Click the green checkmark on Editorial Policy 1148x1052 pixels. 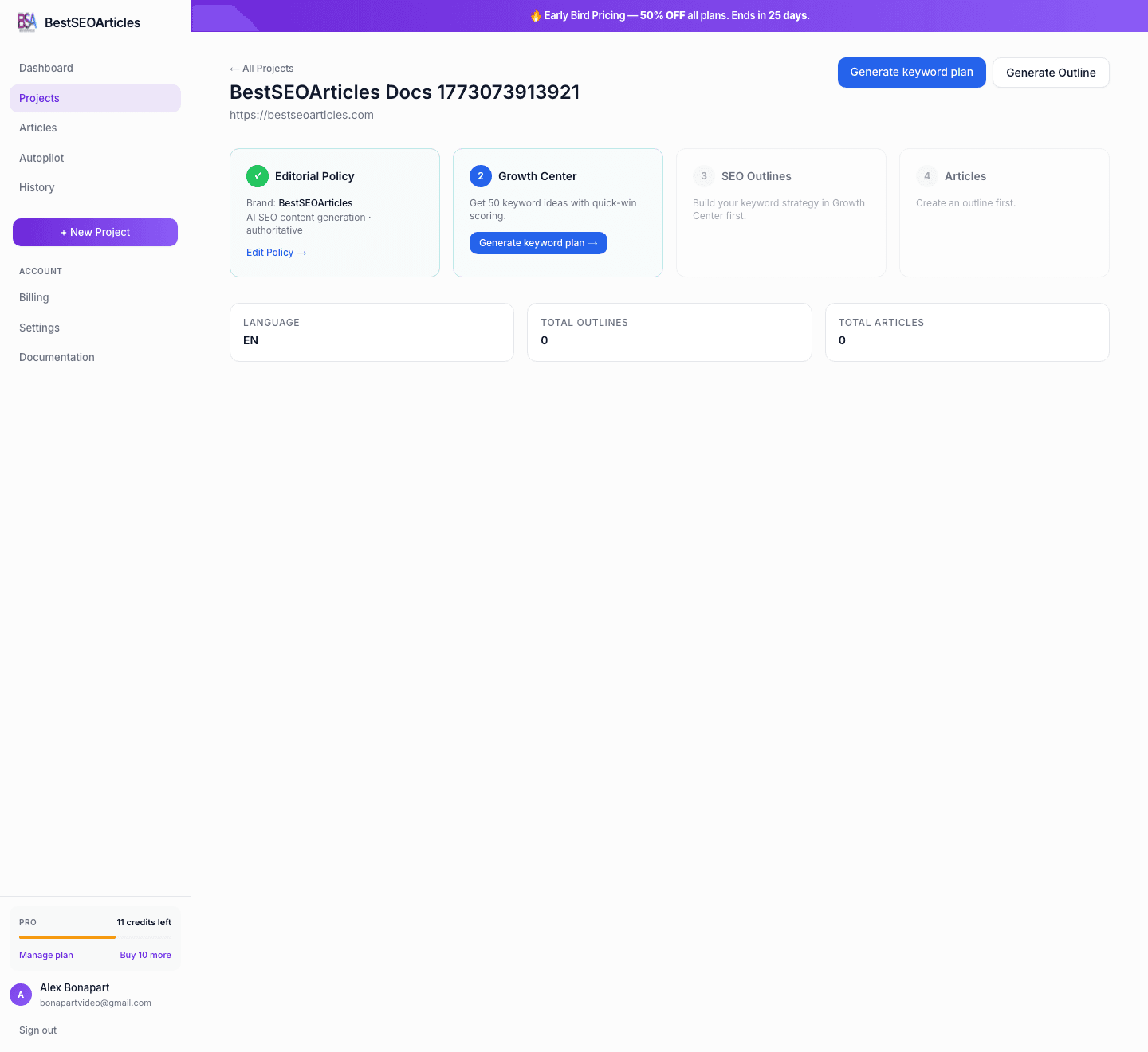click(257, 176)
